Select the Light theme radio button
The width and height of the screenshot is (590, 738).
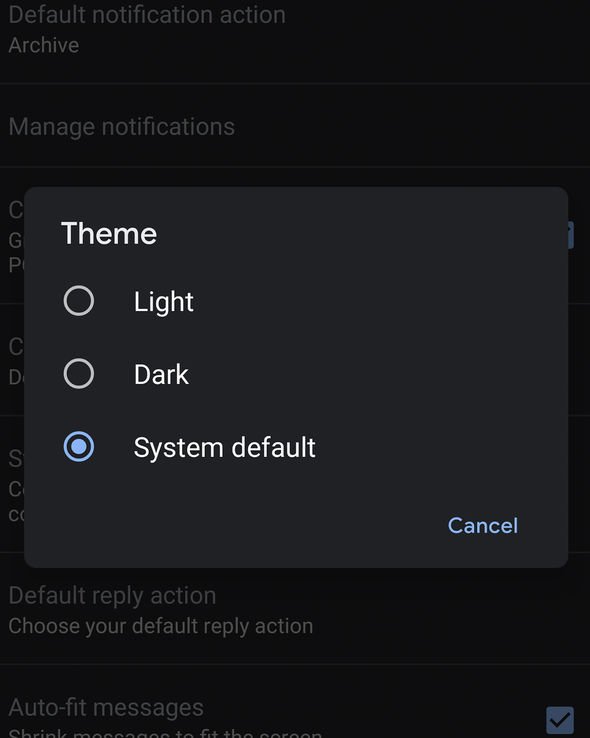[x=79, y=301]
